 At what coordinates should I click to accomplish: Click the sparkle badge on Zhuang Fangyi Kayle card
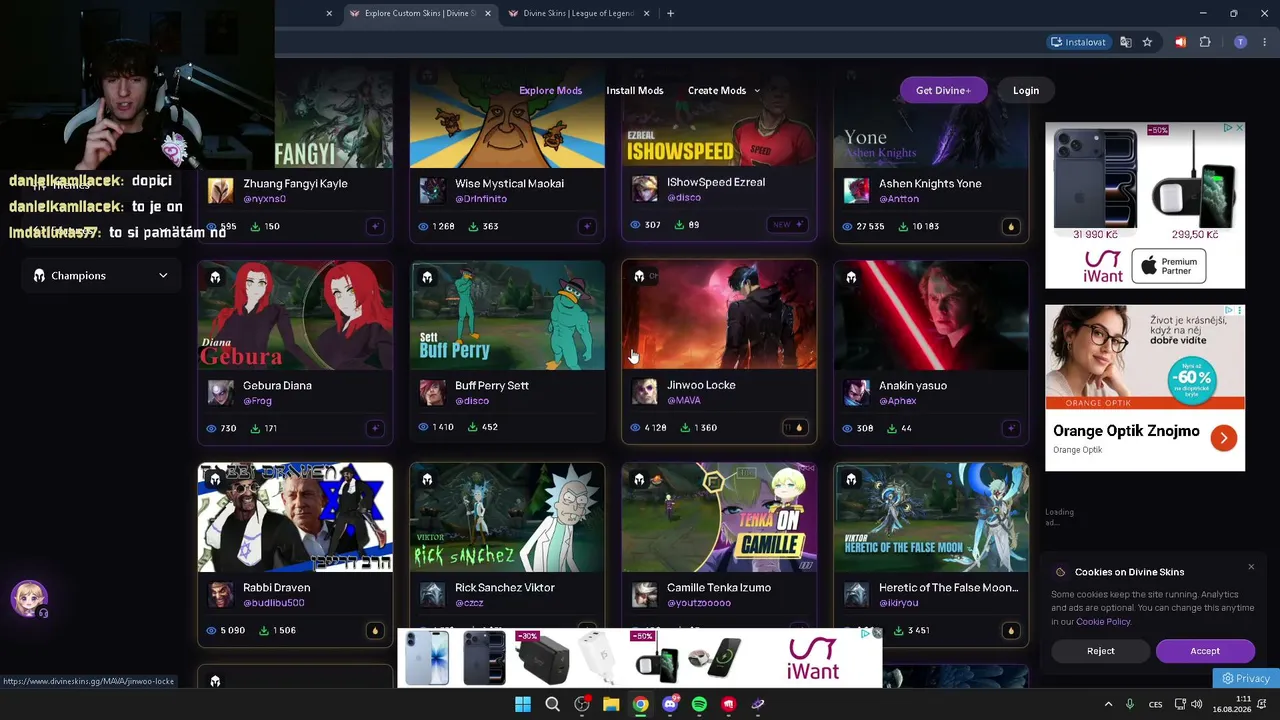point(375,226)
